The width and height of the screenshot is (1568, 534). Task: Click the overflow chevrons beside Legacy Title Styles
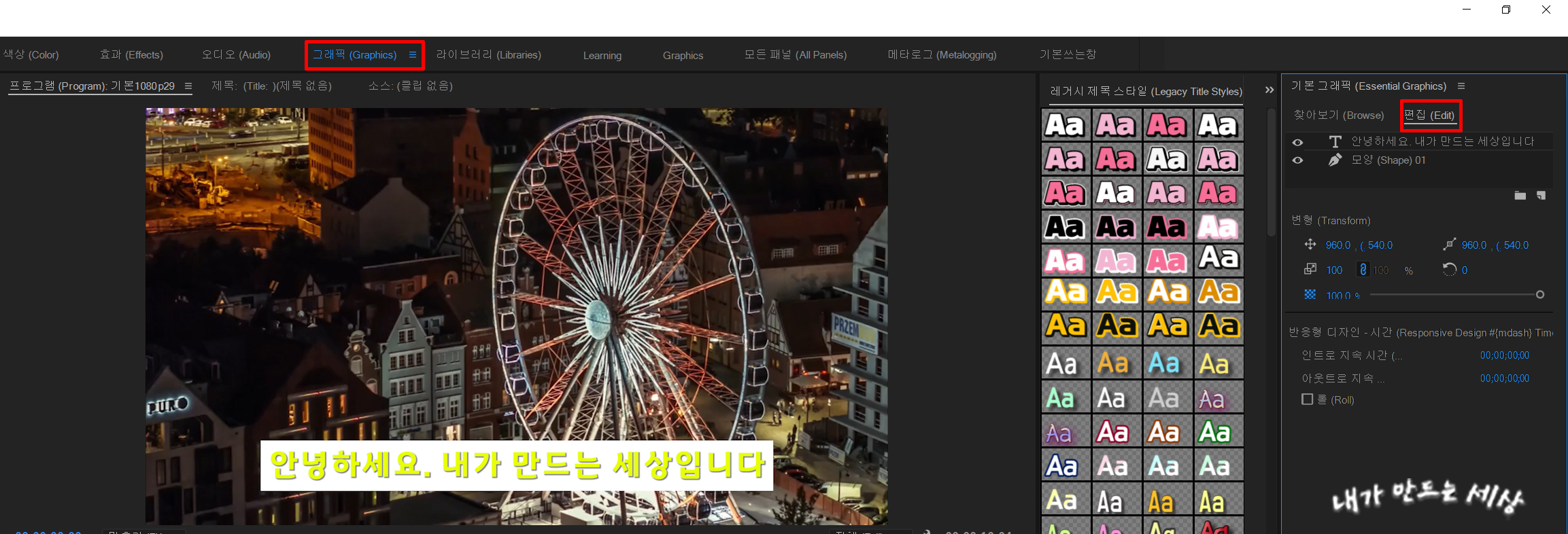pyautogui.click(x=1269, y=90)
